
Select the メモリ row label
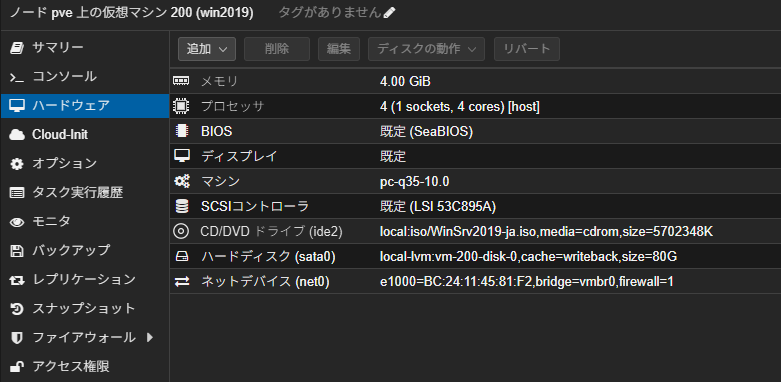click(220, 81)
